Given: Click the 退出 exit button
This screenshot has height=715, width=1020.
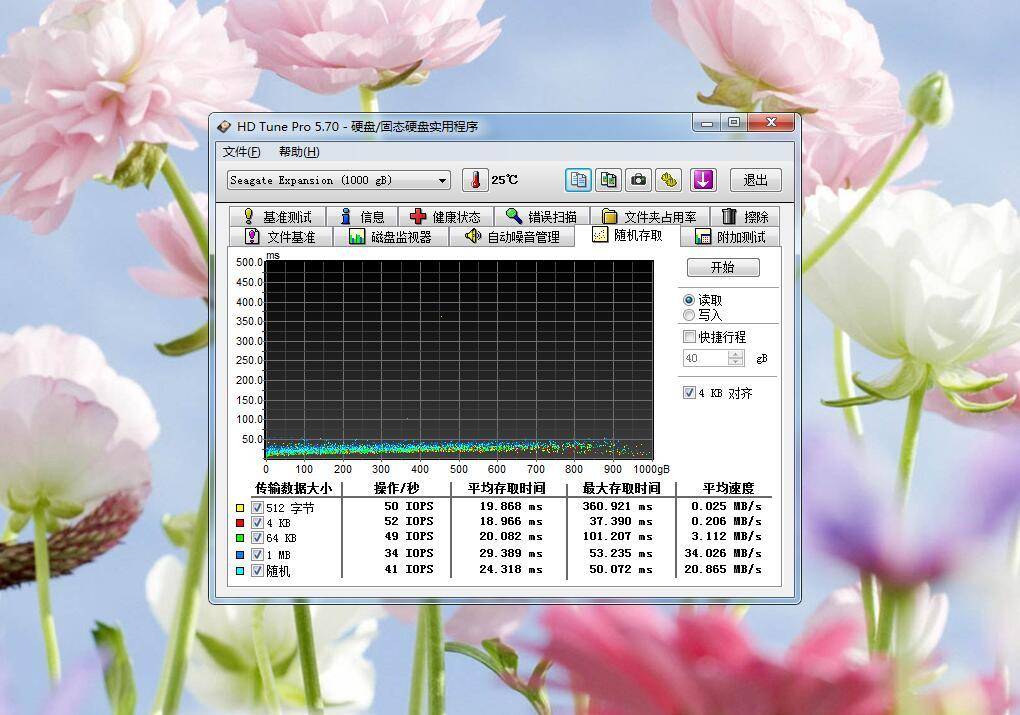Looking at the screenshot, I should 755,180.
